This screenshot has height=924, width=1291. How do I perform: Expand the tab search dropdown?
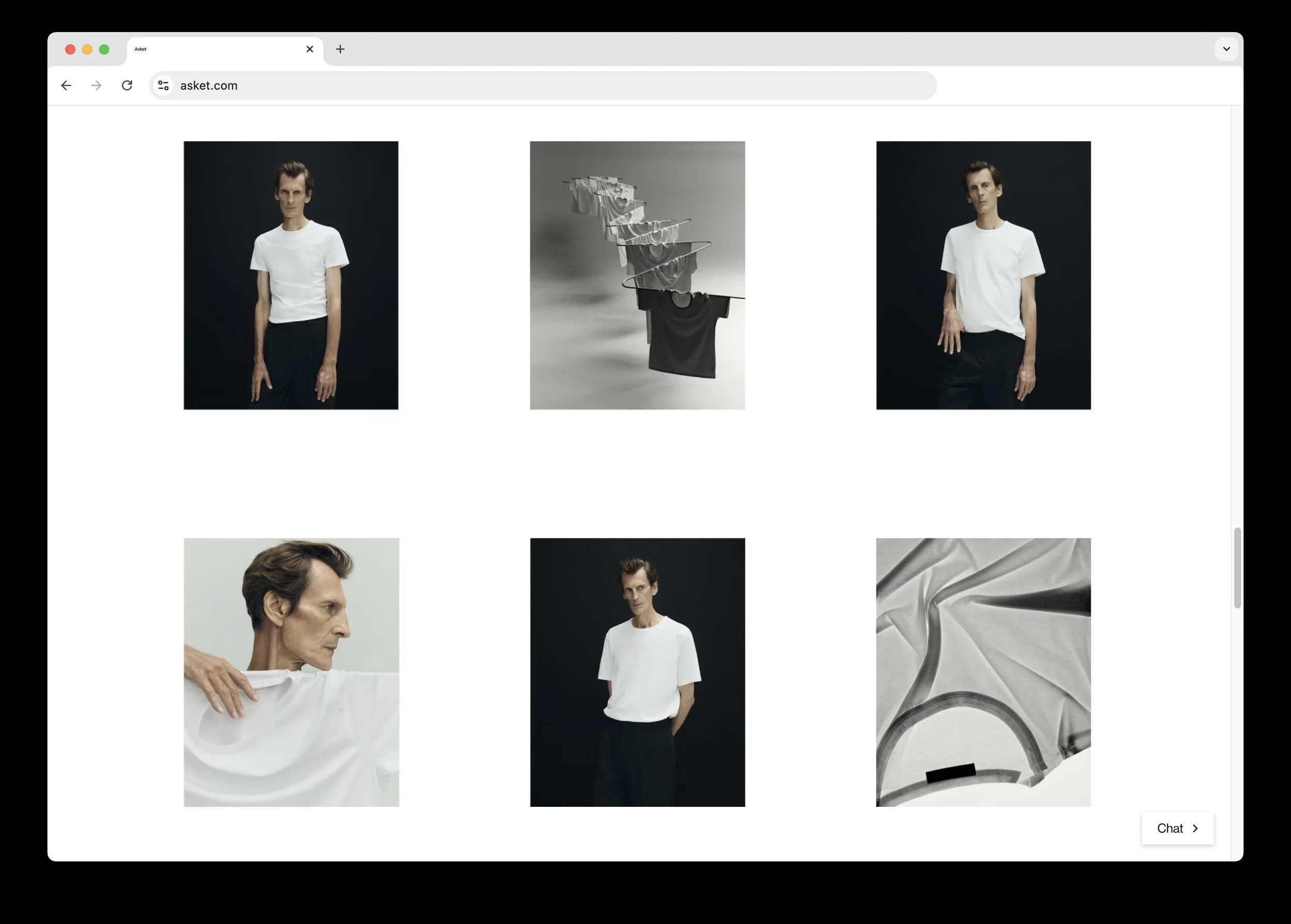1226,49
